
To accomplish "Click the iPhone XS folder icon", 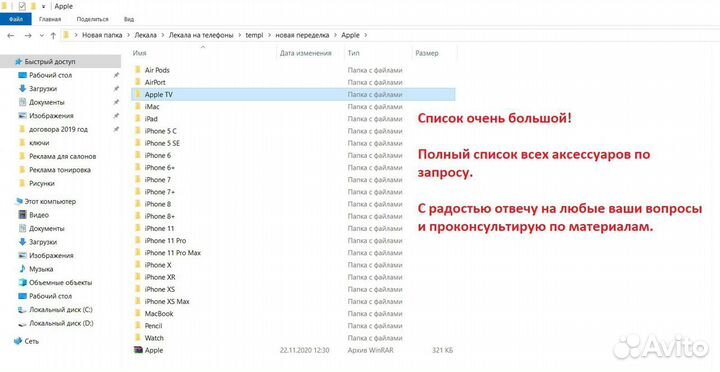I will 138,289.
